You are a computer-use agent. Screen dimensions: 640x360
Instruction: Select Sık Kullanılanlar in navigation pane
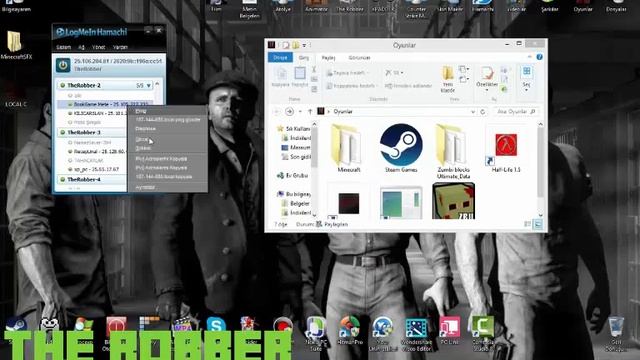click(x=293, y=129)
